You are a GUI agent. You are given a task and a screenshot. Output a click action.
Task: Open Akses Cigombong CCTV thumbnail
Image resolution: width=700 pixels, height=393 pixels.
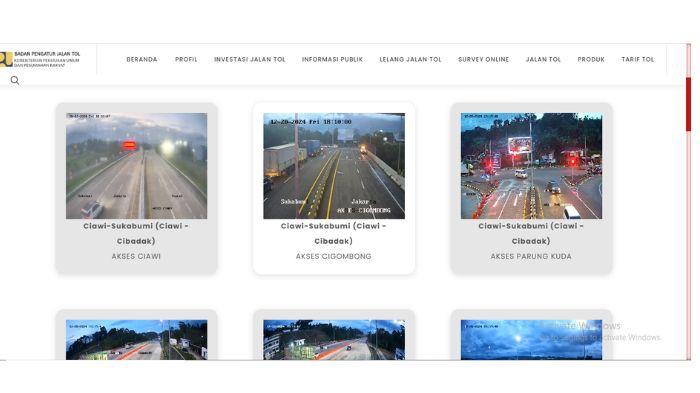point(334,166)
